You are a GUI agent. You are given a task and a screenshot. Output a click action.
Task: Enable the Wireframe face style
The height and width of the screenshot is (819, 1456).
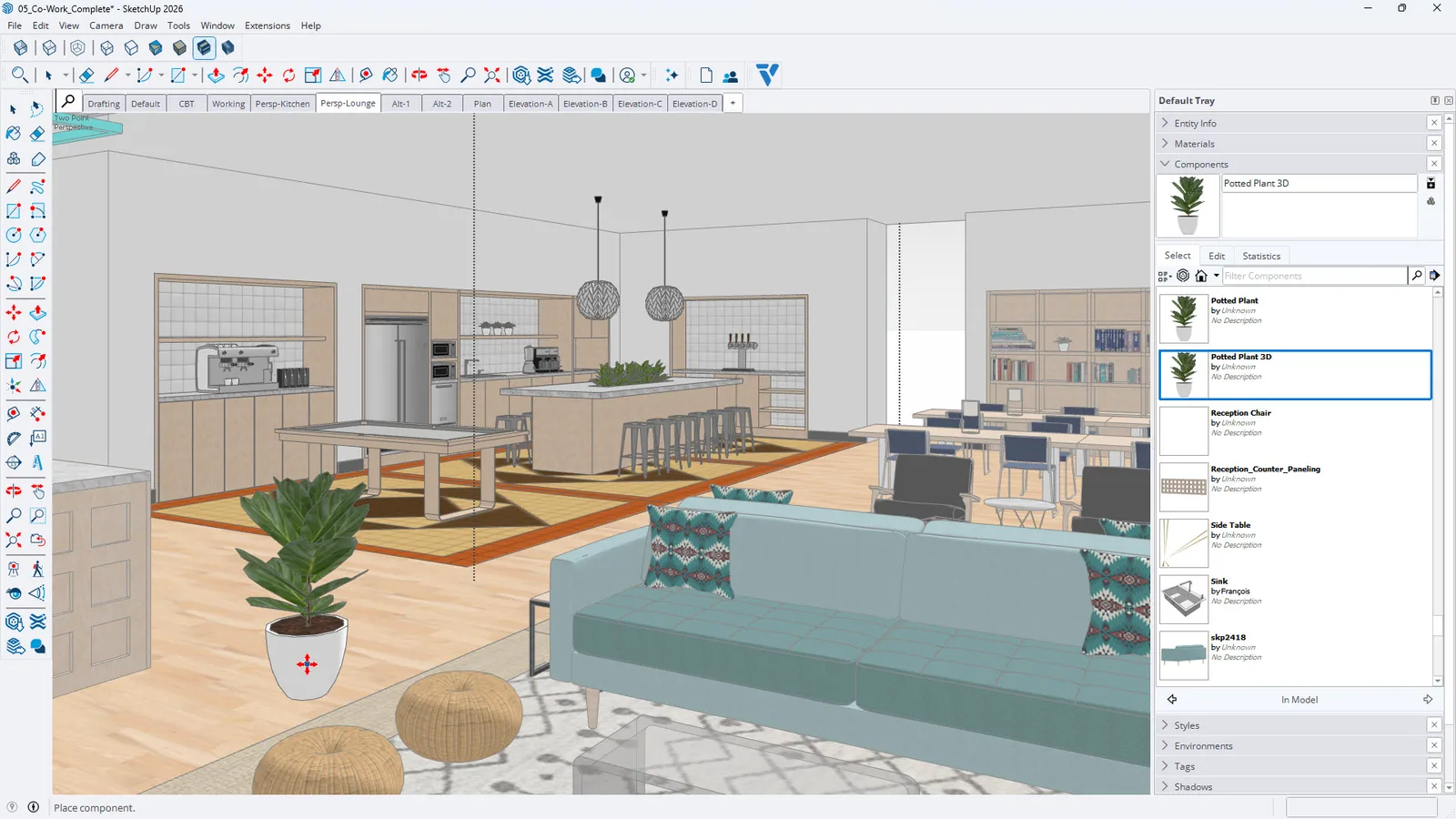(x=106, y=47)
